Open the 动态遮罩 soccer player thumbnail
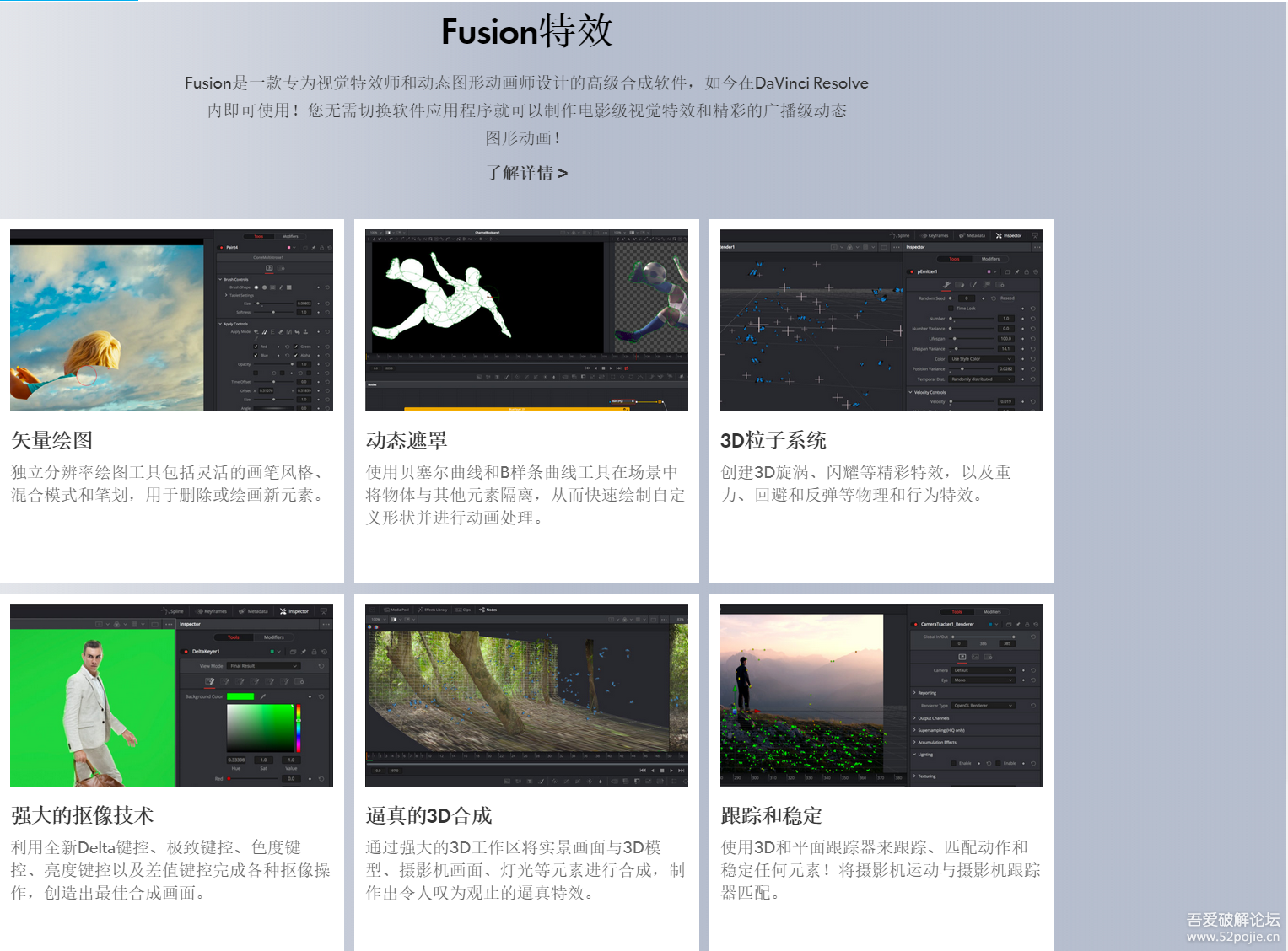This screenshot has height=951, width=1288. coord(526,320)
